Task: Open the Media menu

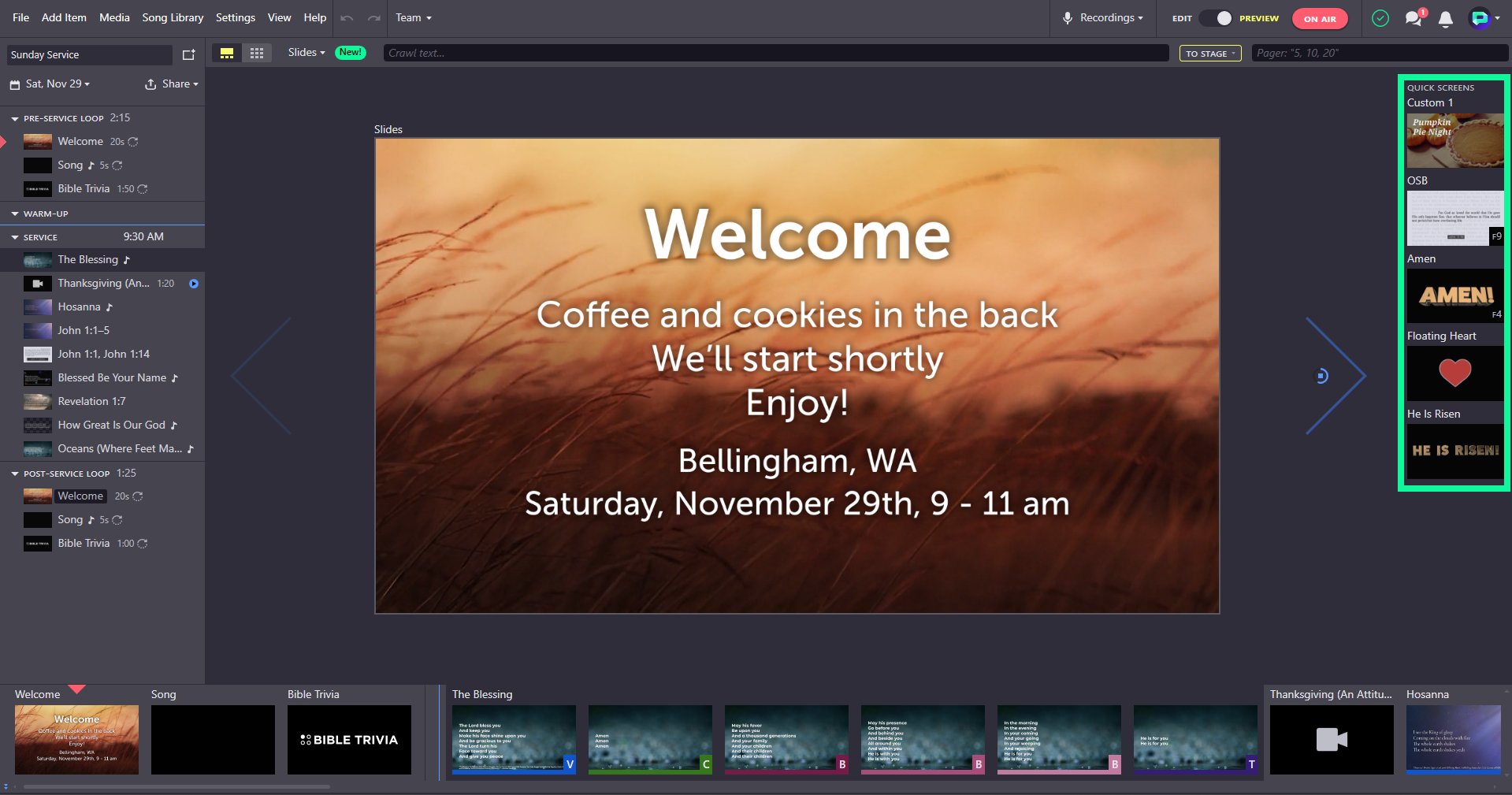Action: [x=114, y=18]
